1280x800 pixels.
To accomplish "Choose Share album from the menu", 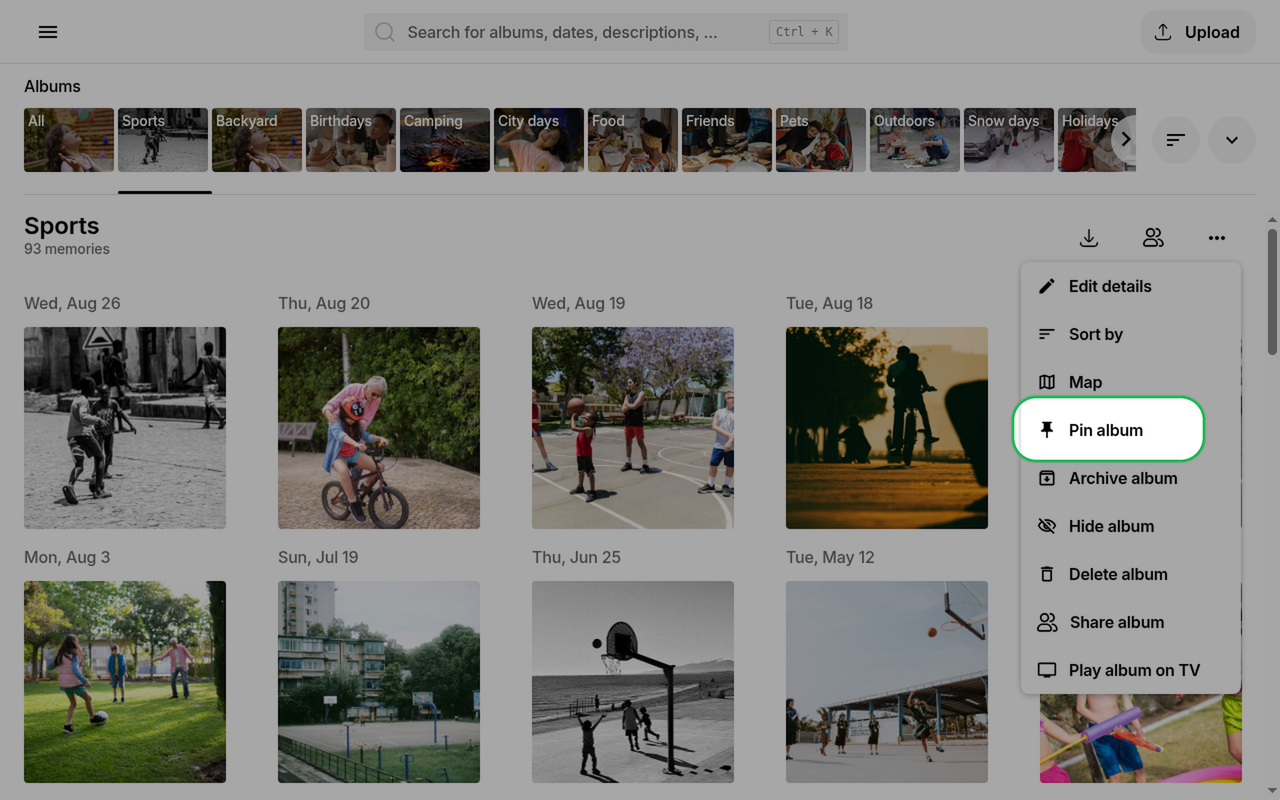I will (x=1131, y=622).
